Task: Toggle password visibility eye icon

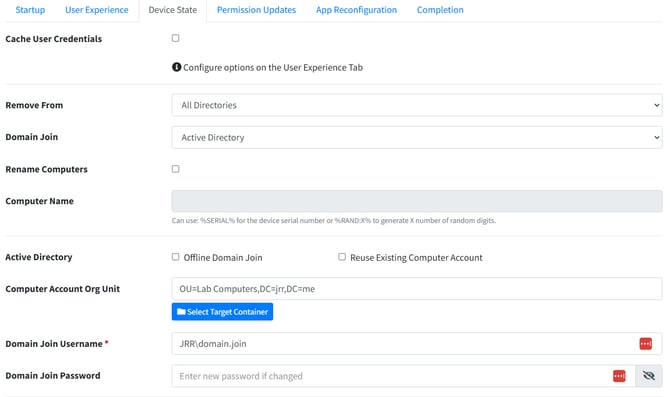Action: pos(649,376)
